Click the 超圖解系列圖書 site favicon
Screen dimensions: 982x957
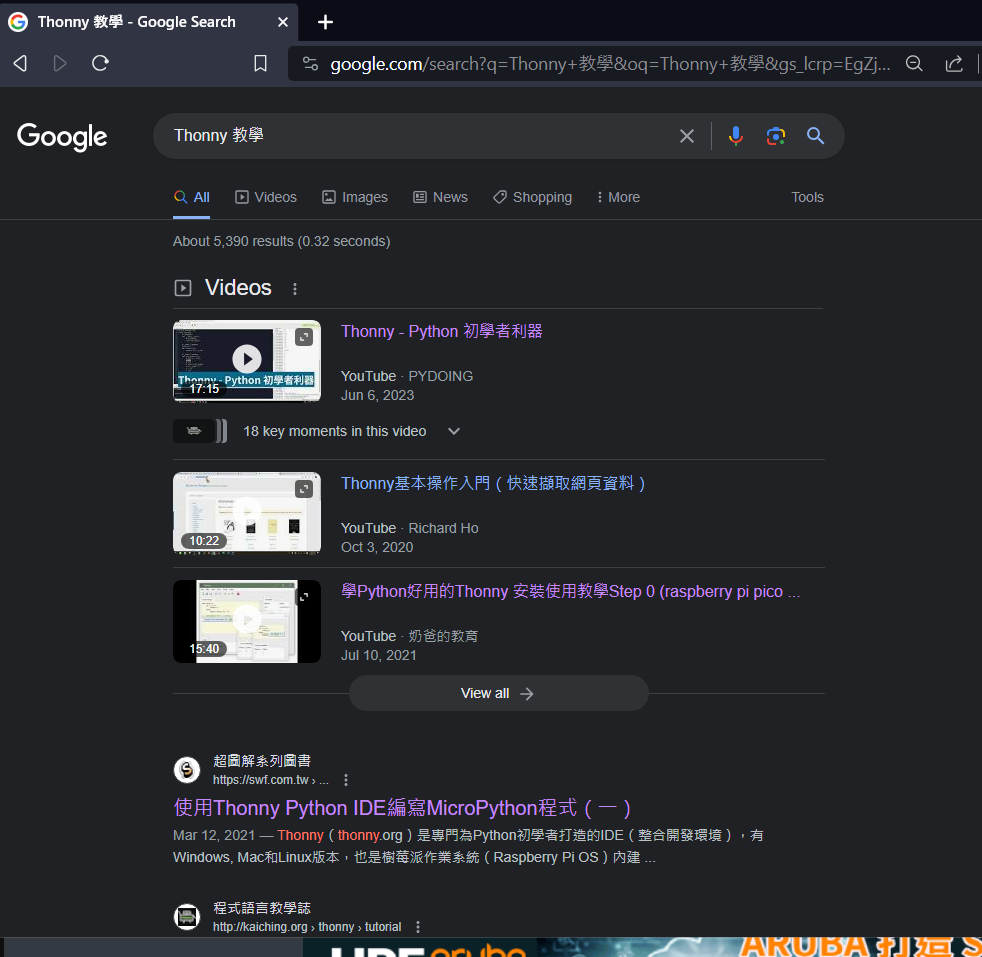pos(187,770)
